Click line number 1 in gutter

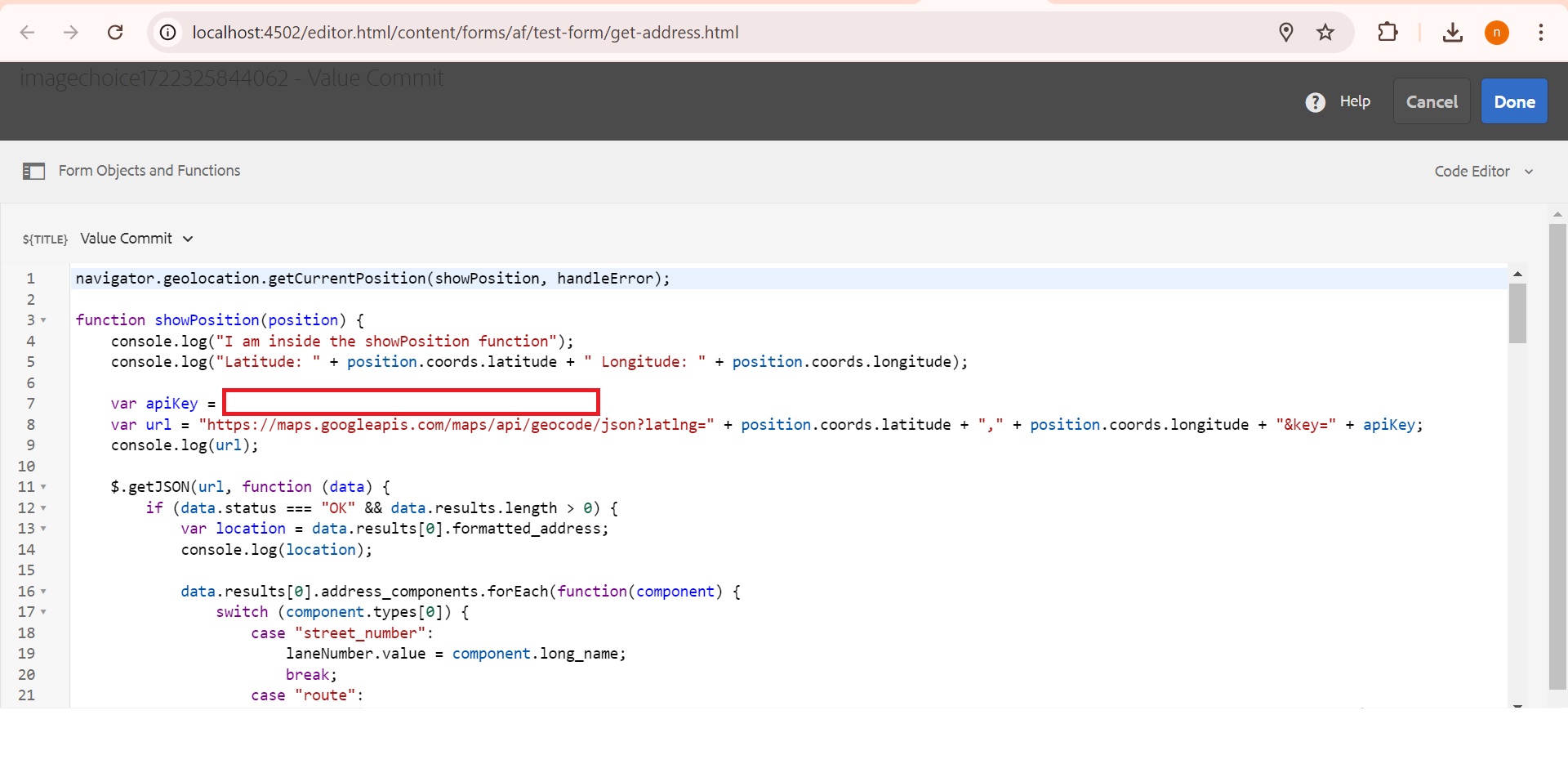click(x=30, y=279)
